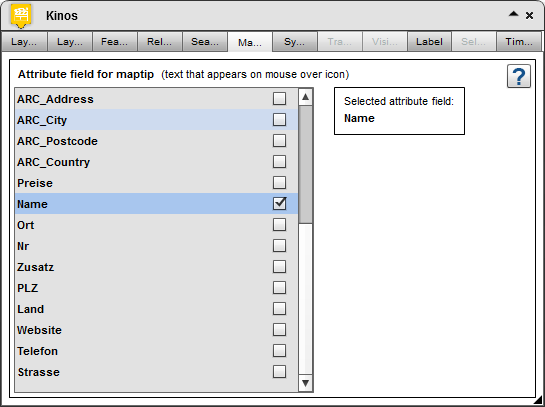Click the scrollbar up arrow
The height and width of the screenshot is (407, 545).
point(306,97)
